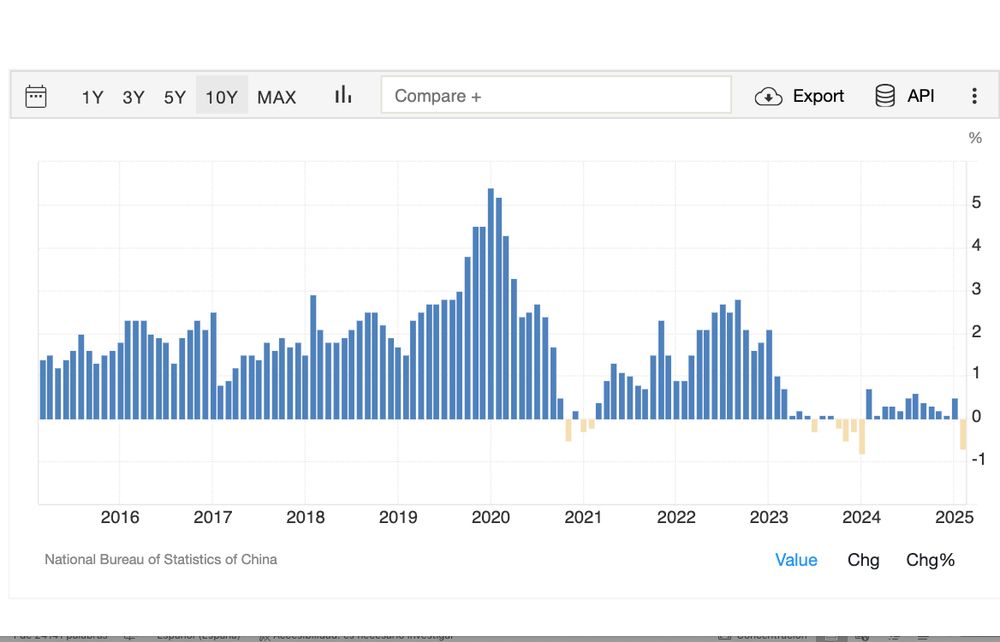Click the 2018 x-axis label

(305, 517)
